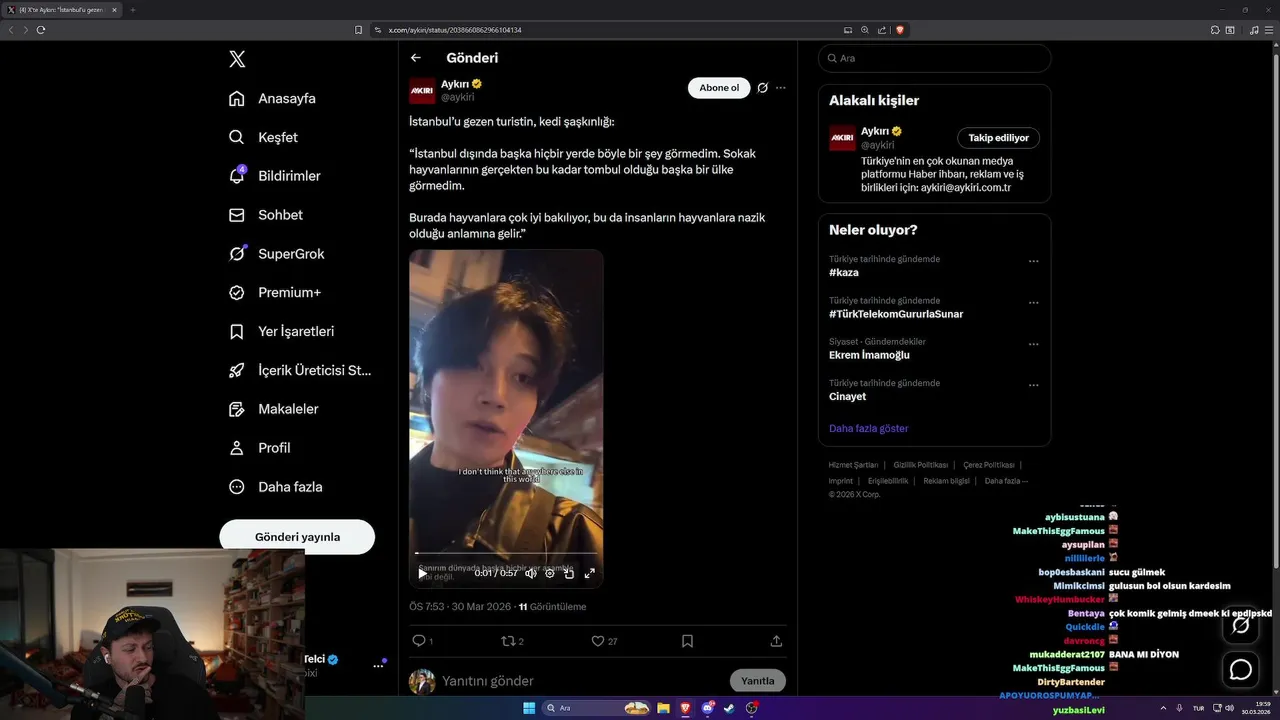Open the Çerez Politikası footer link

pyautogui.click(x=989, y=465)
